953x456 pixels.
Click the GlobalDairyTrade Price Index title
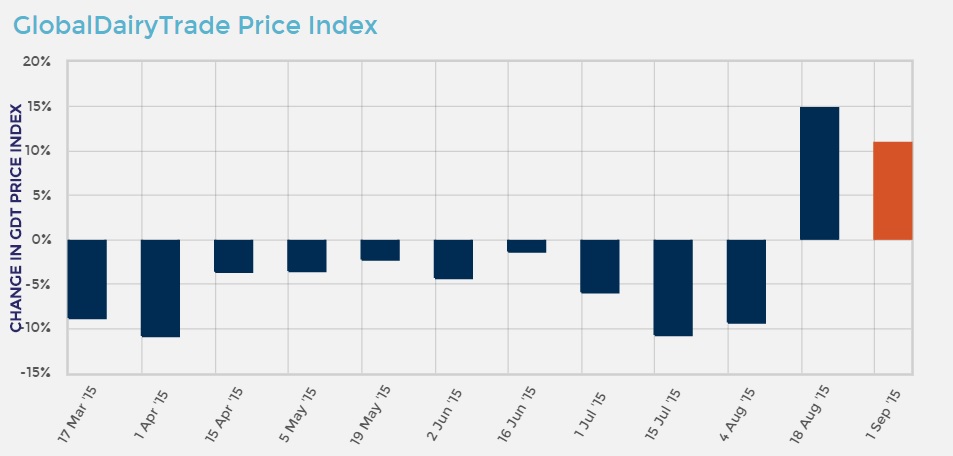pos(196,26)
